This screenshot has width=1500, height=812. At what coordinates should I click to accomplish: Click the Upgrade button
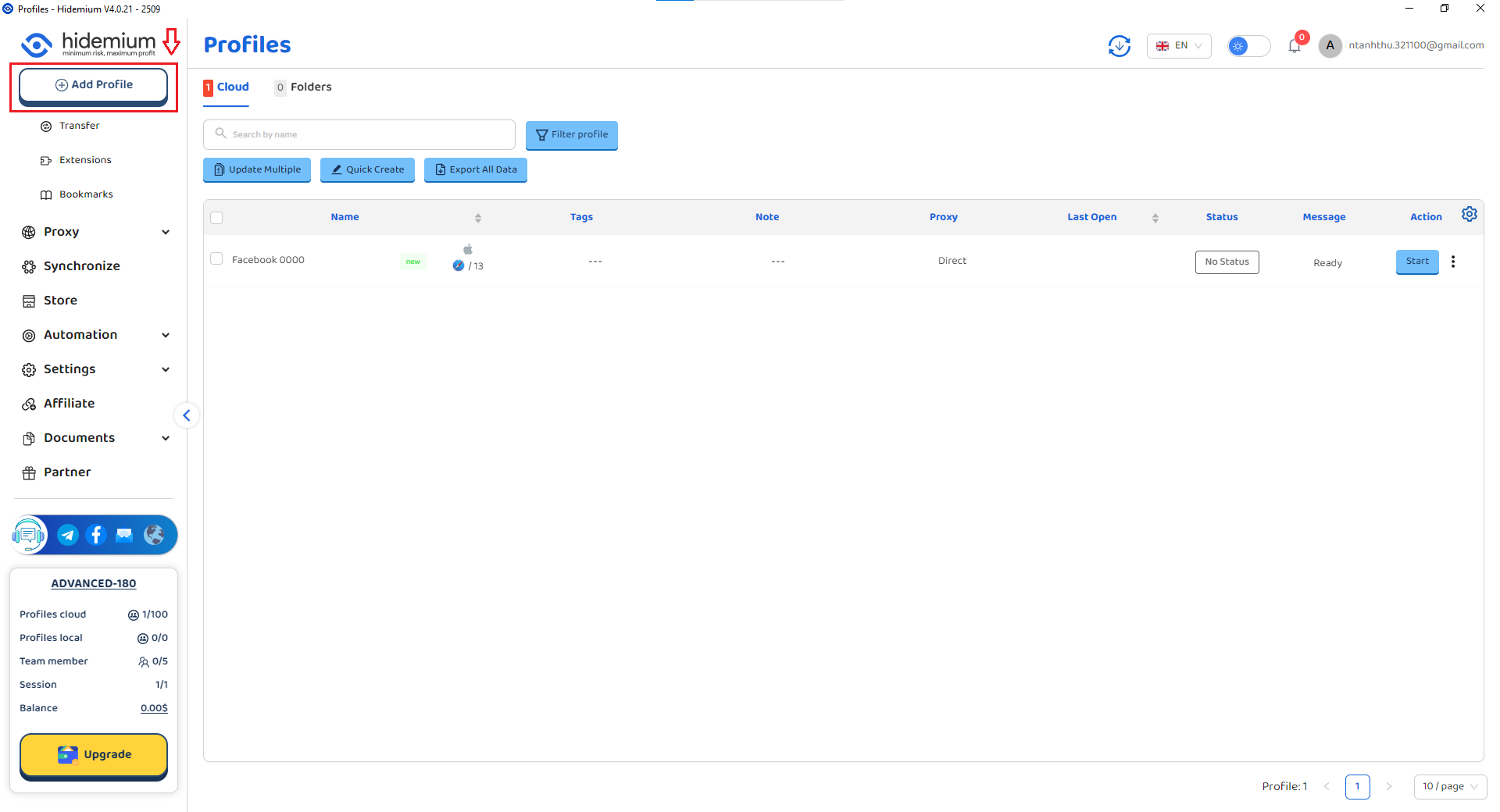pos(94,755)
